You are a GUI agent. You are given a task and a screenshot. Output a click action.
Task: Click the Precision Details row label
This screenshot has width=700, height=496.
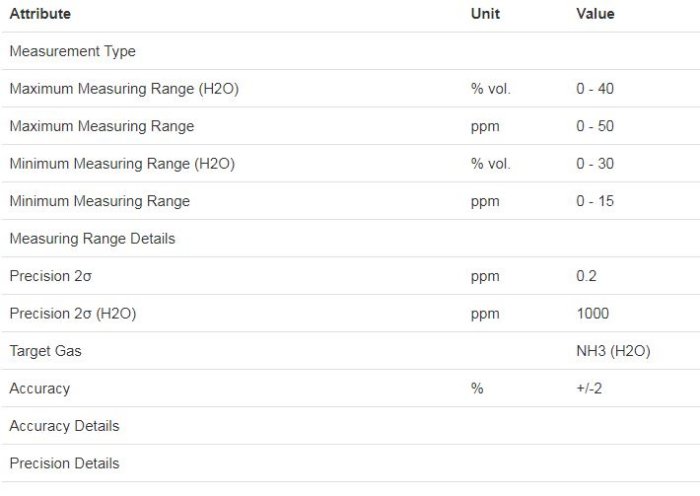point(64,464)
